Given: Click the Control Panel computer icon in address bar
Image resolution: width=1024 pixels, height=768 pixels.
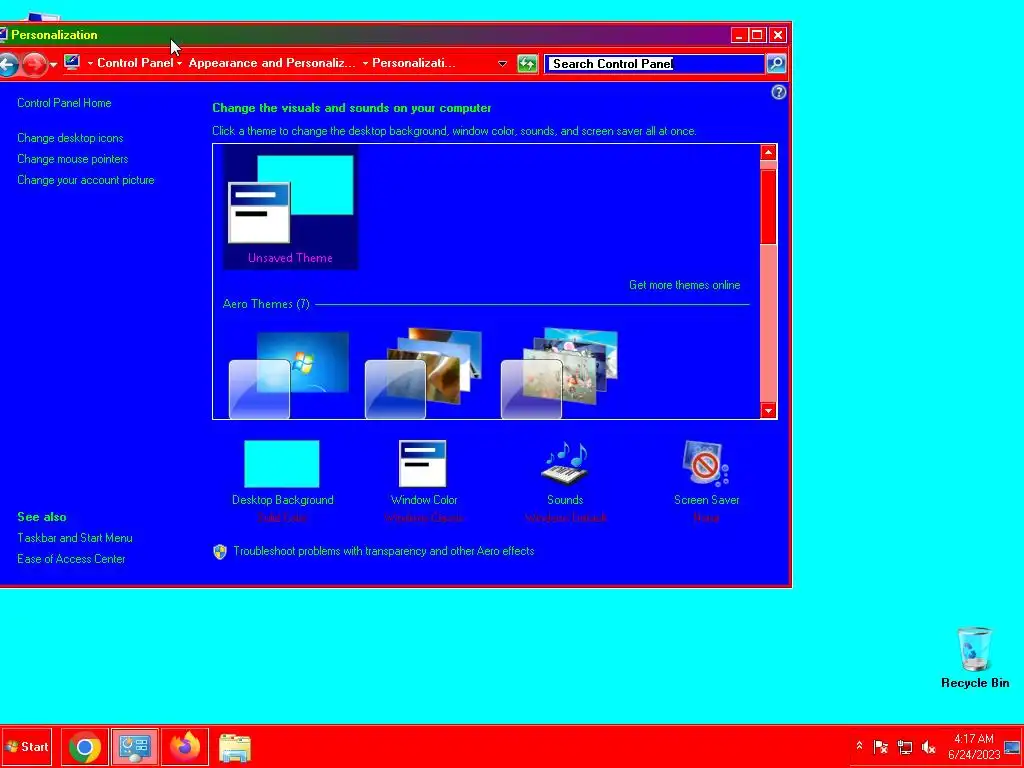Looking at the screenshot, I should 72,63.
